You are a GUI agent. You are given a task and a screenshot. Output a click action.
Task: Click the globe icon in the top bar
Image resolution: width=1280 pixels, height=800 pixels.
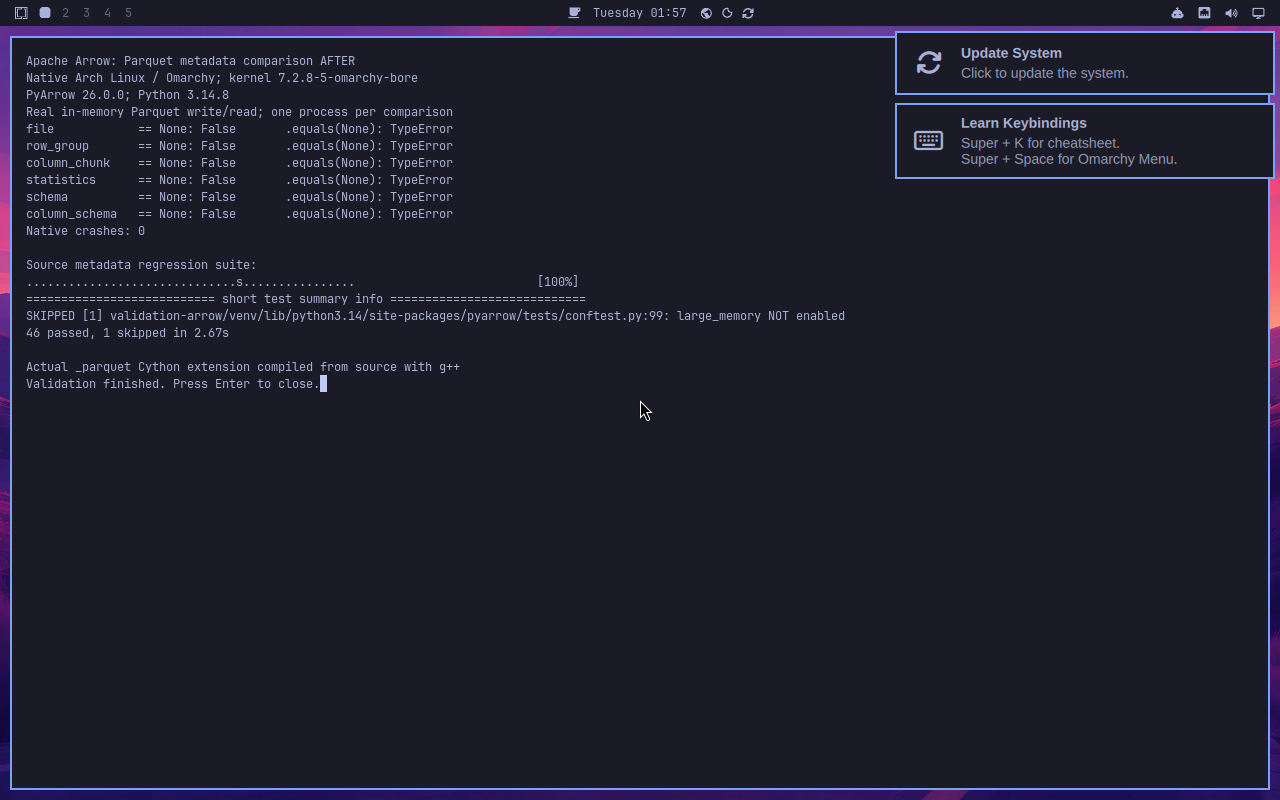[706, 13]
